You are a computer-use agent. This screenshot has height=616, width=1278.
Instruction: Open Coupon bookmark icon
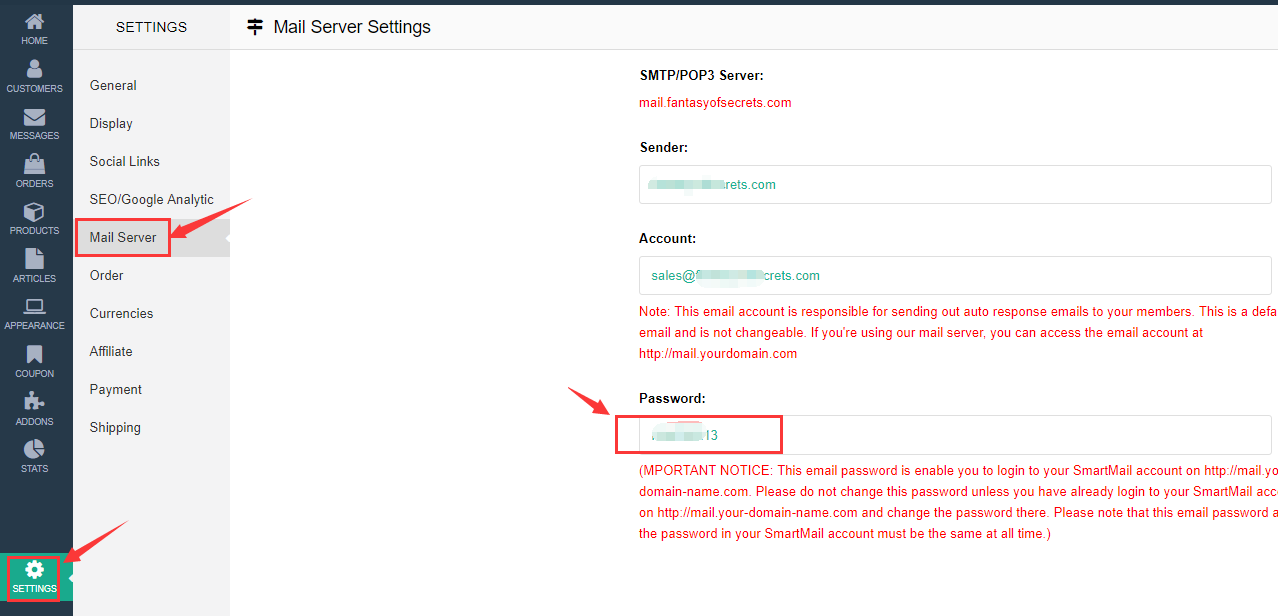(34, 354)
